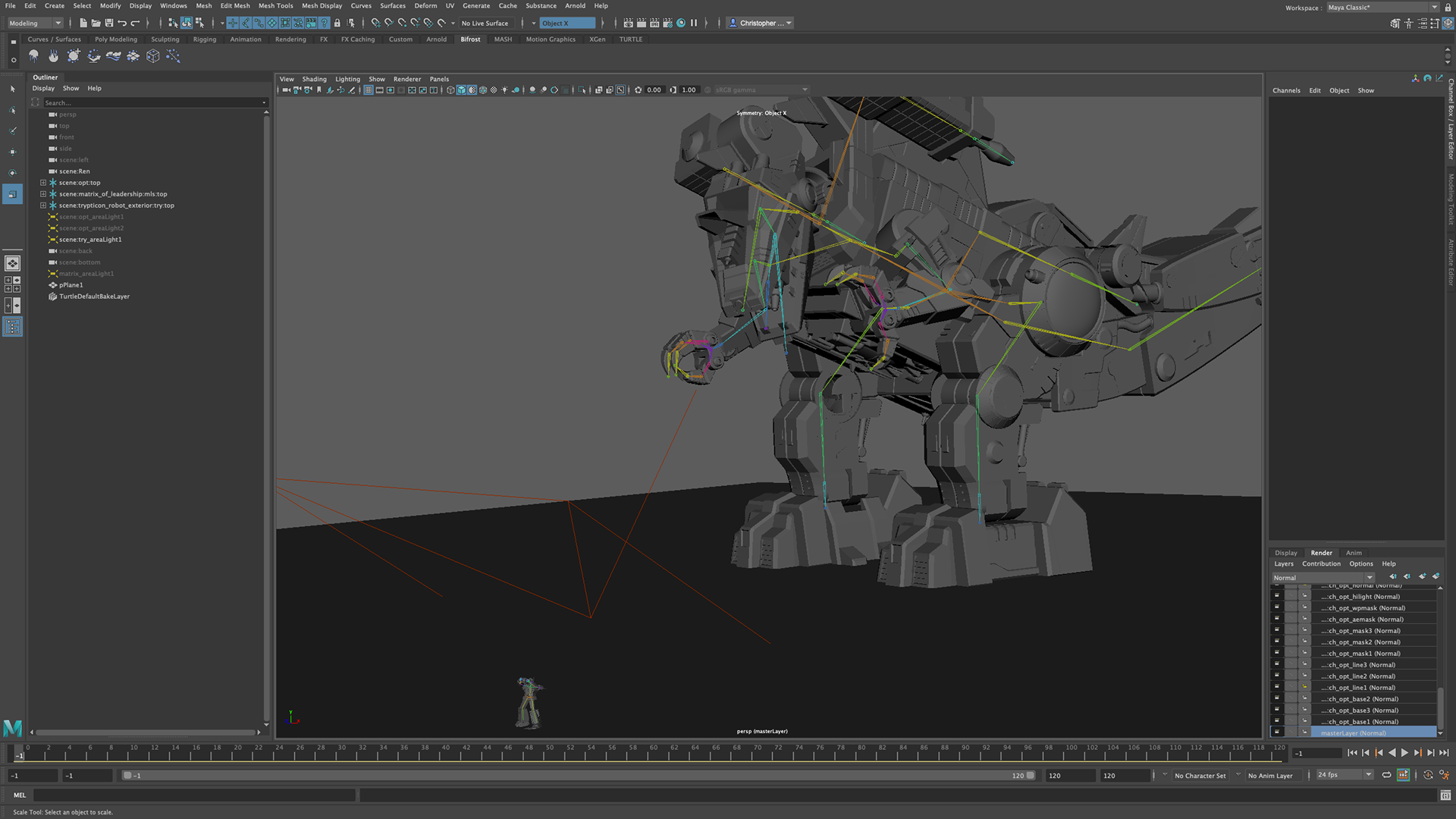Click the loop playback icon
The width and height of the screenshot is (1456, 819).
pos(1386,775)
